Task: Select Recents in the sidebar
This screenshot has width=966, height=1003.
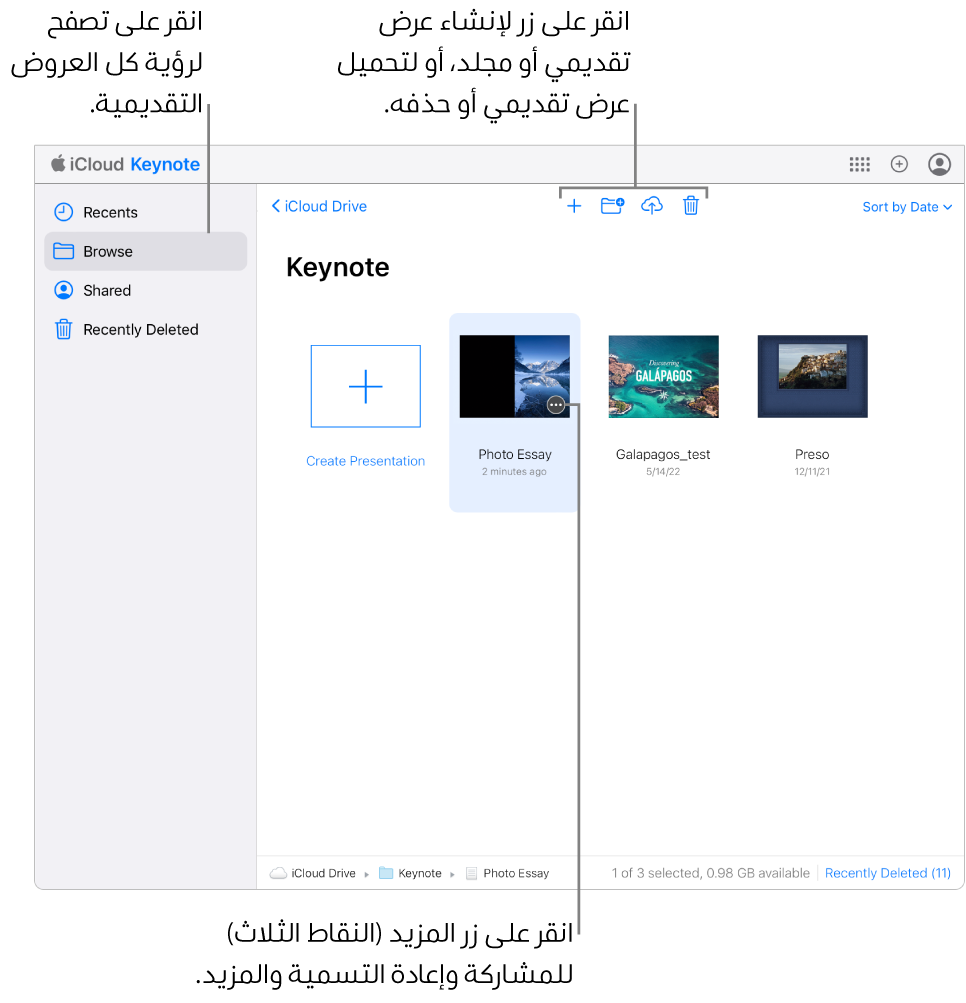Action: tap(145, 212)
